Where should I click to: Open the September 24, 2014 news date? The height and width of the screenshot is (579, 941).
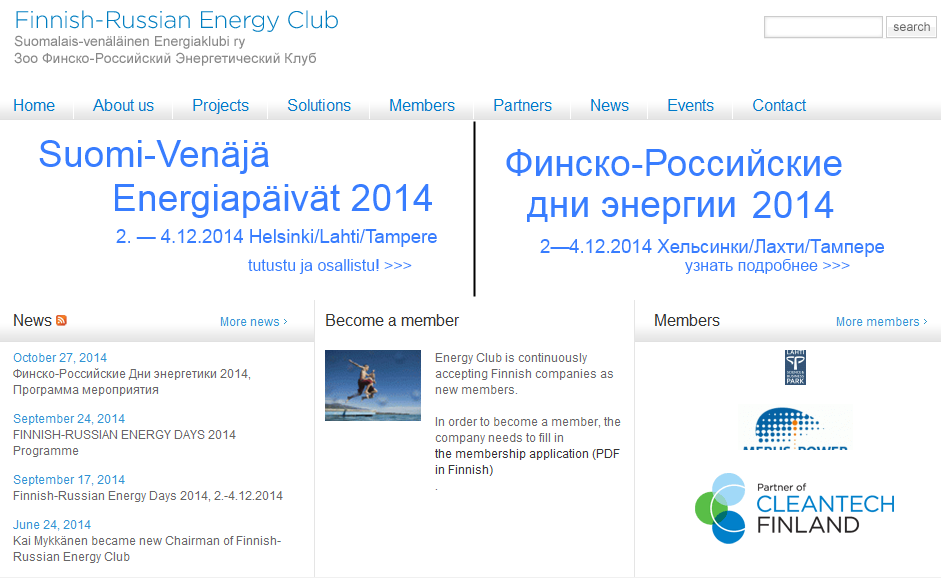point(69,419)
